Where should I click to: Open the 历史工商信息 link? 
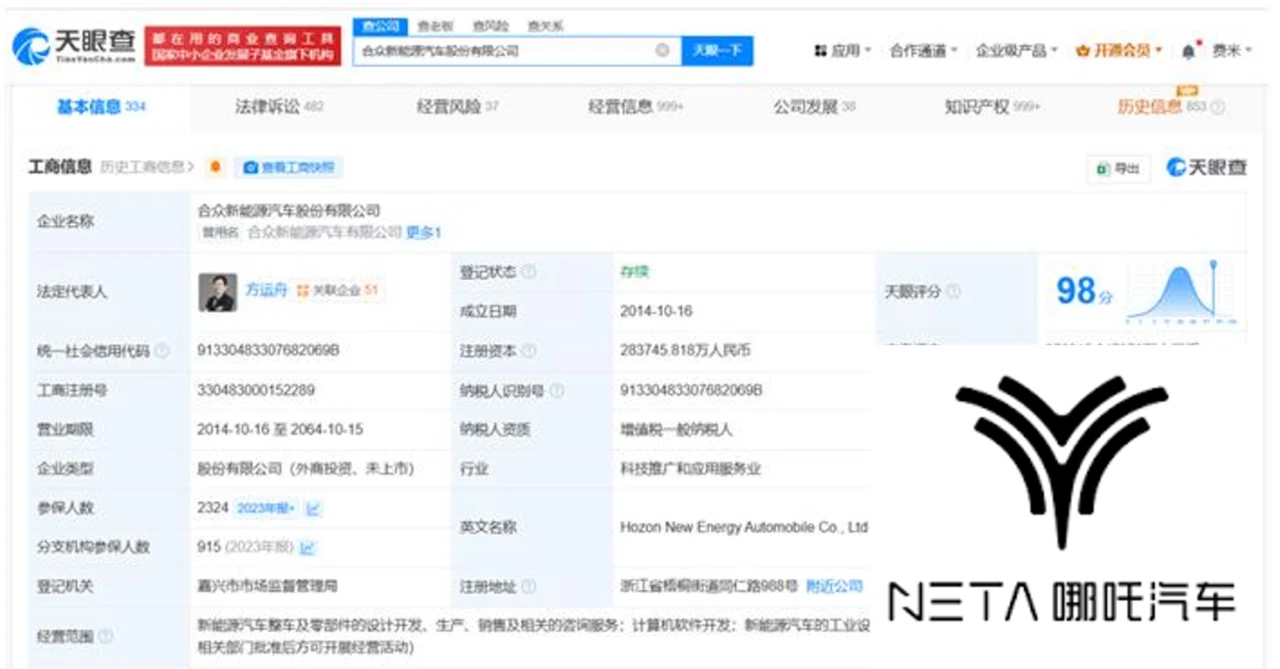[147, 167]
